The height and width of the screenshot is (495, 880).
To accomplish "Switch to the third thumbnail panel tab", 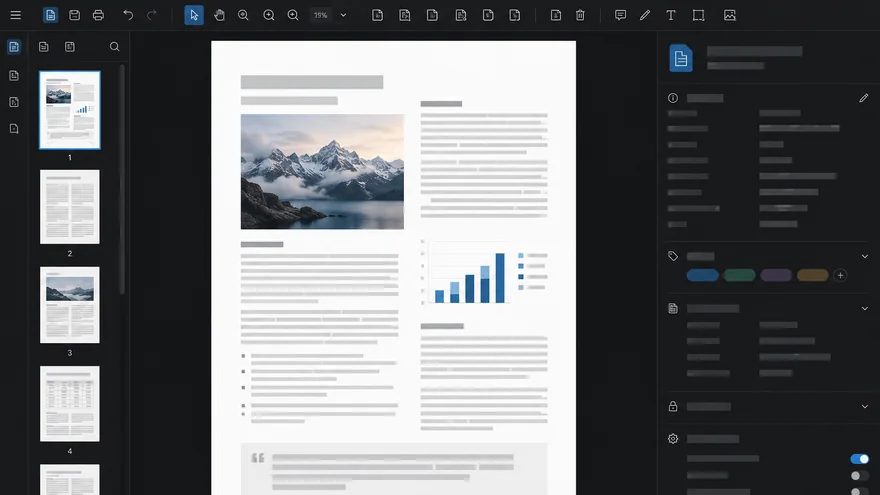I will (x=70, y=47).
